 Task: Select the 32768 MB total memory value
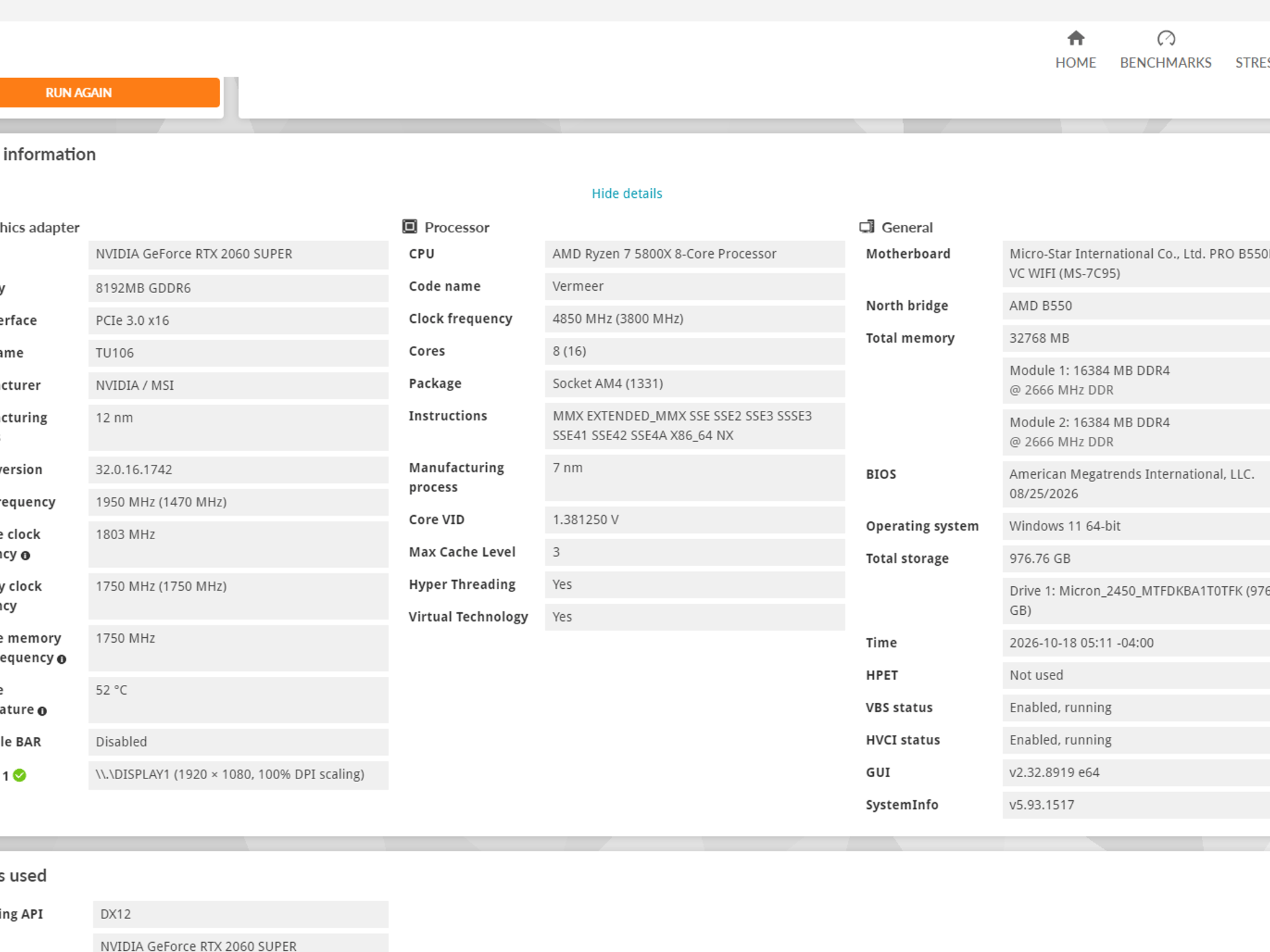[1136, 338]
